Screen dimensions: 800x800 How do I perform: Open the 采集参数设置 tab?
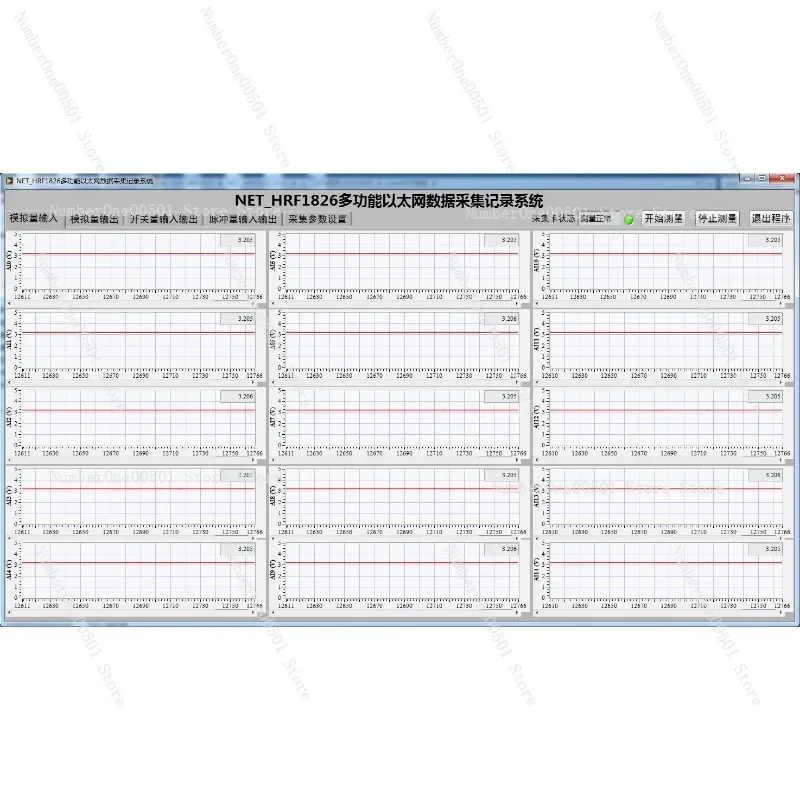pyautogui.click(x=317, y=219)
